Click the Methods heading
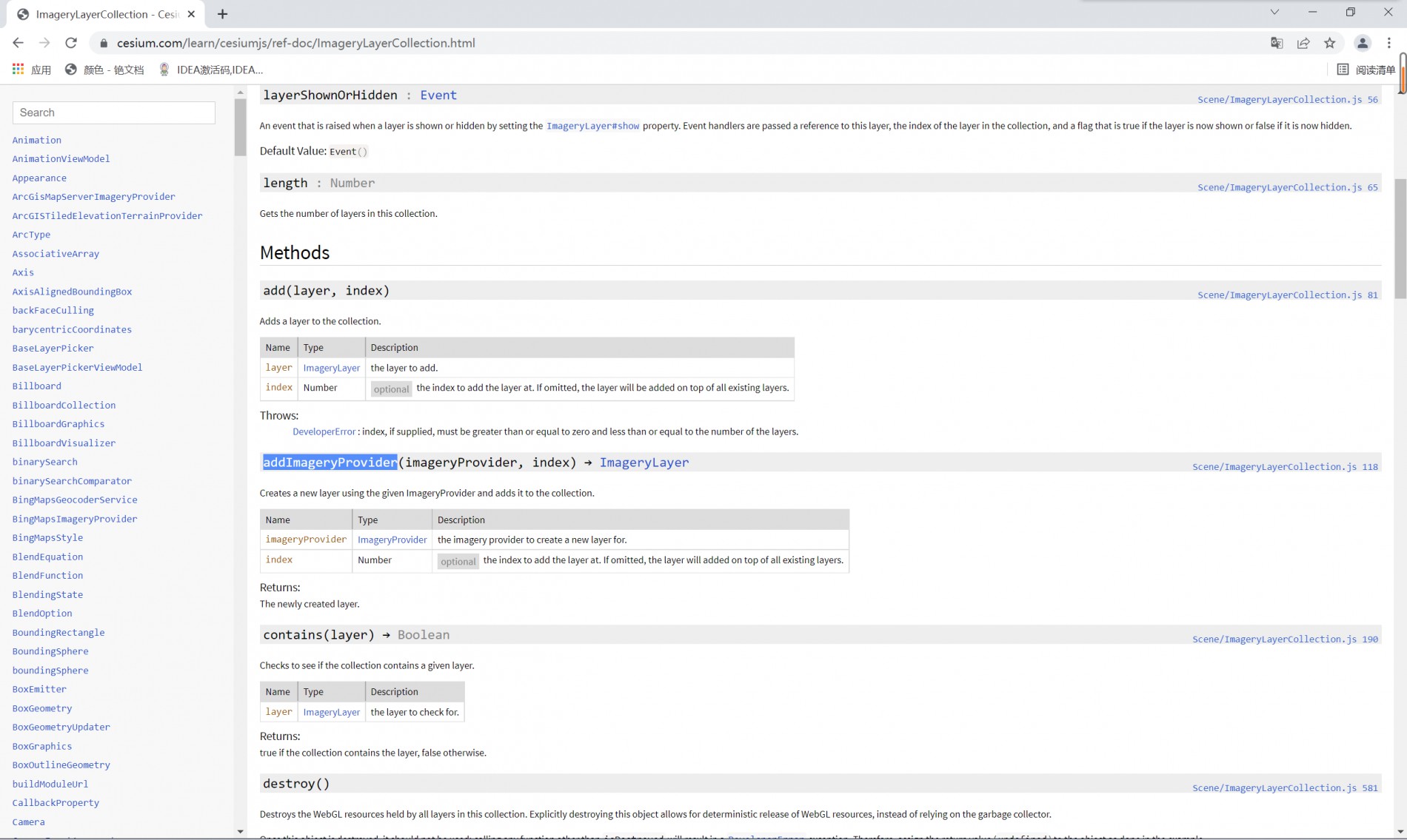This screenshot has height=840, width=1407. click(295, 252)
